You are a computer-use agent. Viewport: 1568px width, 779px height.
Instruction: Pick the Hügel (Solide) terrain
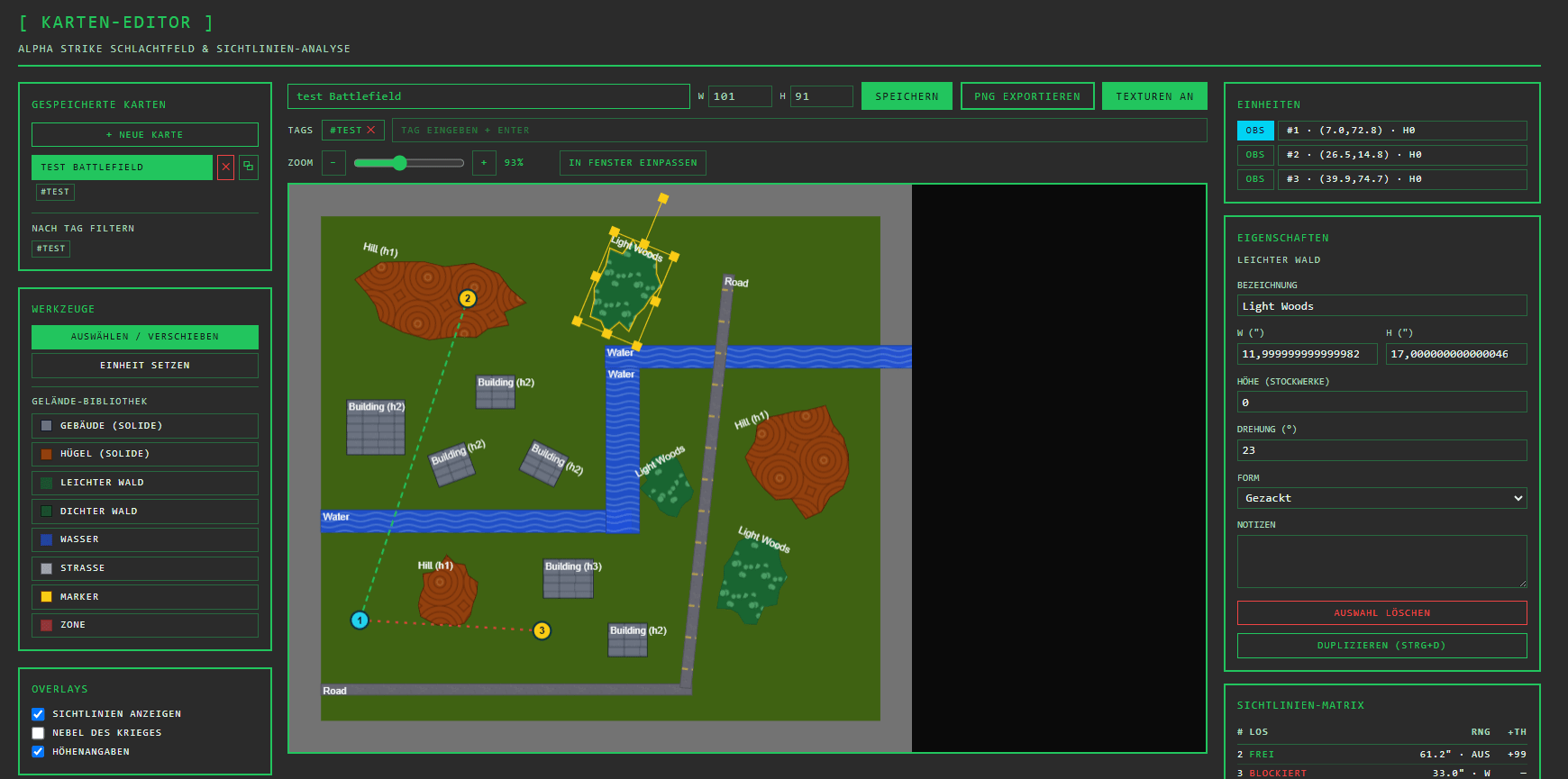pyautogui.click(x=145, y=454)
